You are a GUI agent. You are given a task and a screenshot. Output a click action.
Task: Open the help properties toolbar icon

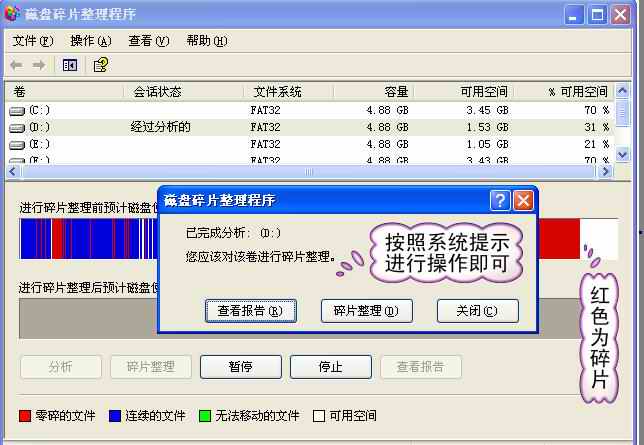[101, 65]
